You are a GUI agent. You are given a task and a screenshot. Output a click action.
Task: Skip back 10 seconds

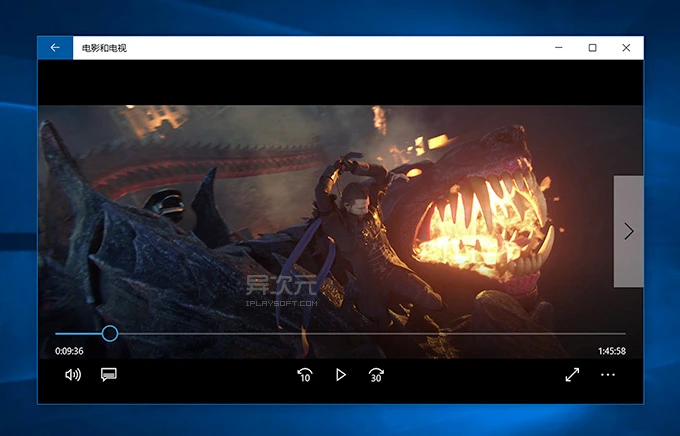coord(305,375)
